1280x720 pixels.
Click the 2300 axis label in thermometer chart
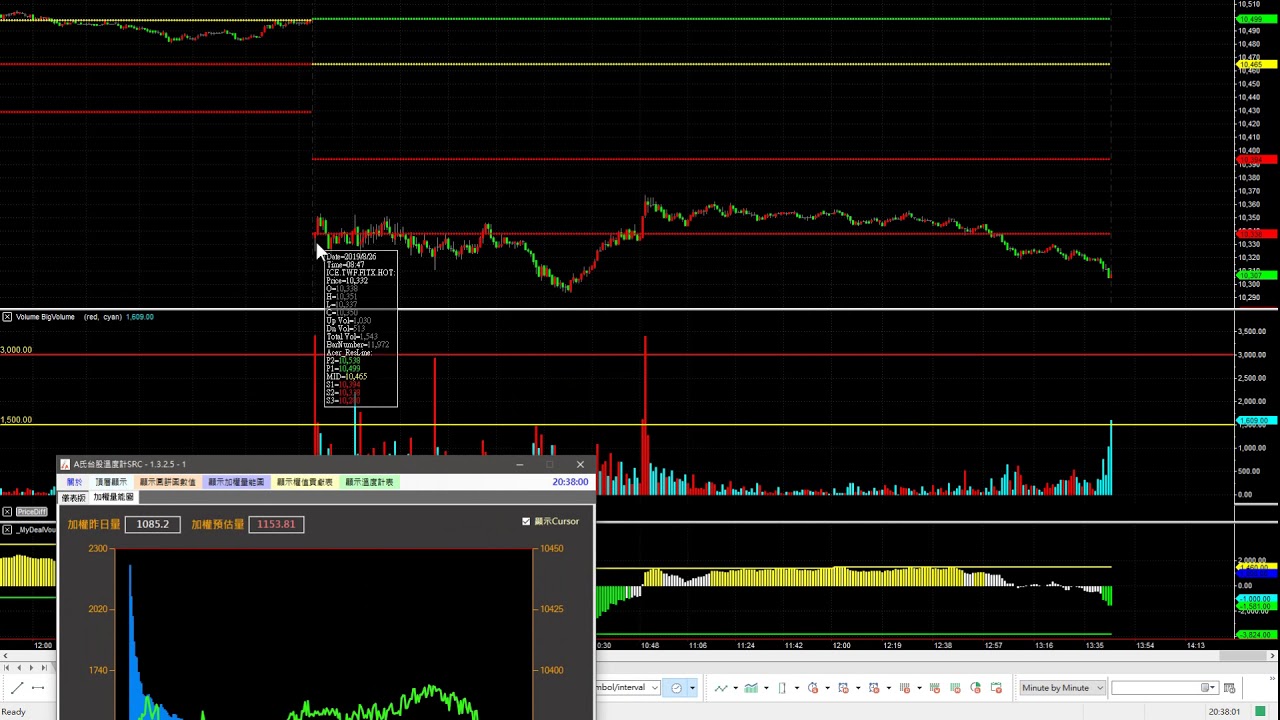[x=98, y=549]
